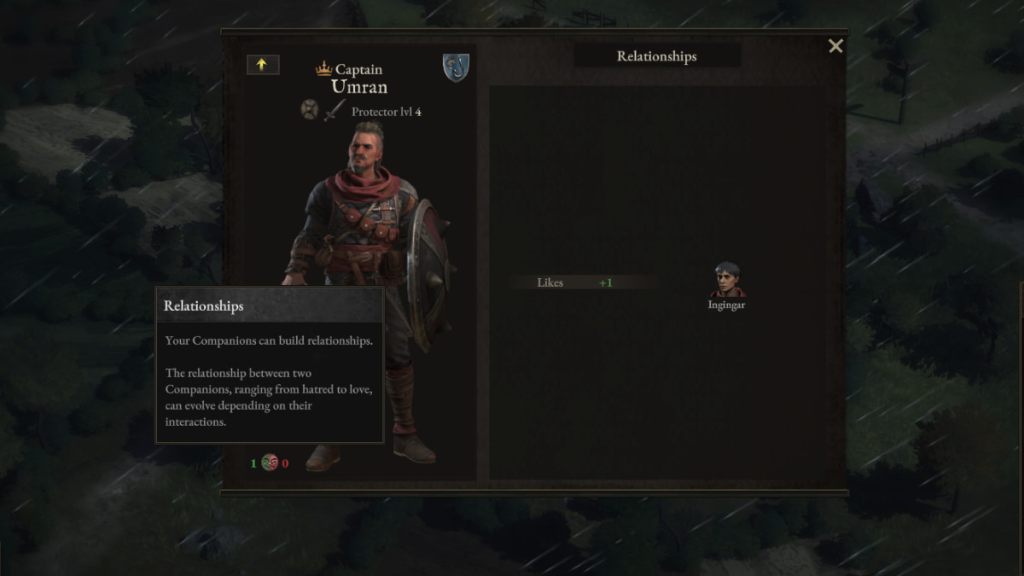Viewport: 1024px width, 576px height.
Task: Click the Relationships tooltip title
Action: (x=203, y=306)
